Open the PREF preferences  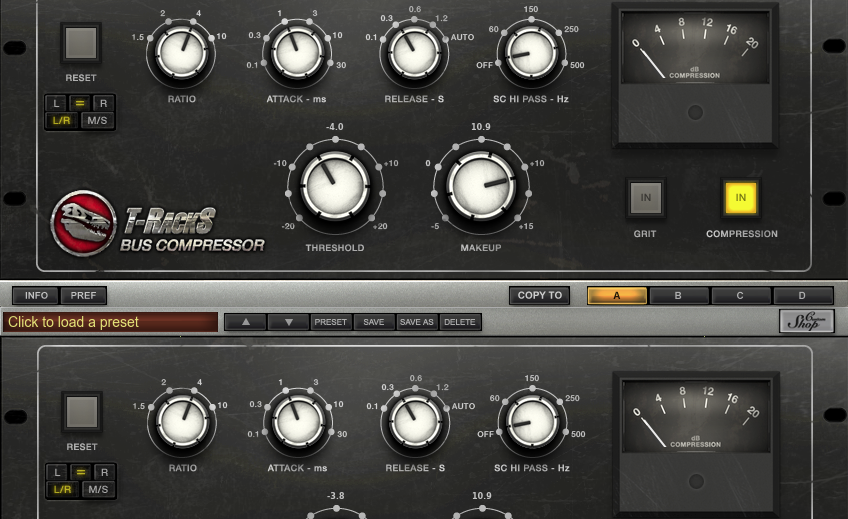(x=83, y=296)
